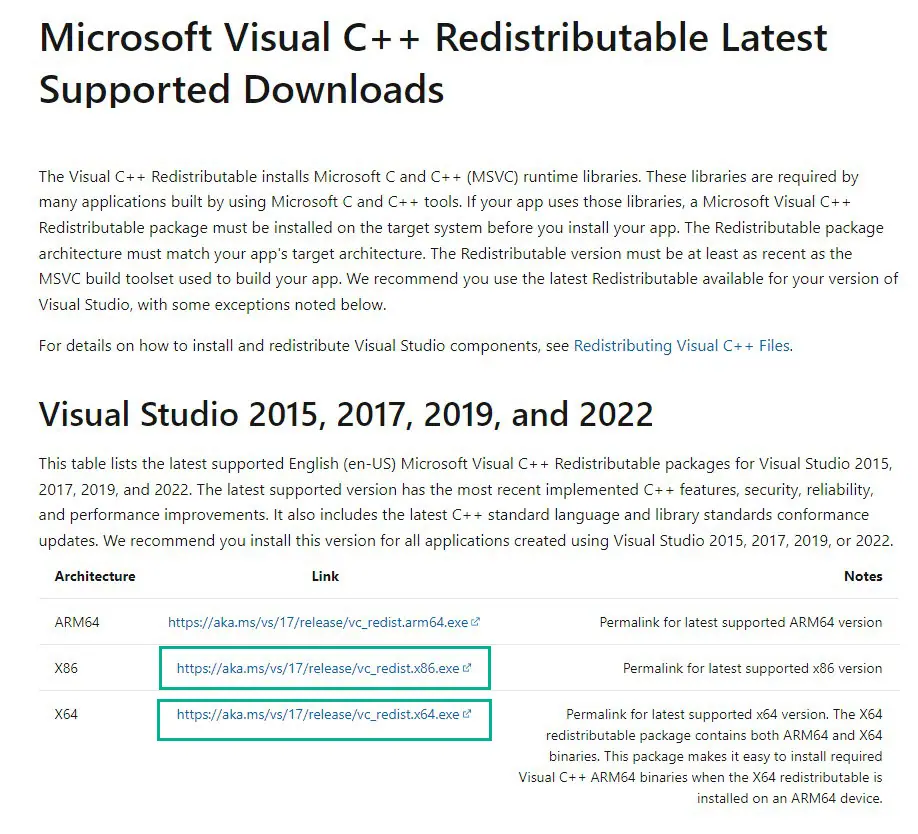Click external-link icon beside the x64.exe URL
This screenshot has width=918, height=834.
tap(467, 714)
